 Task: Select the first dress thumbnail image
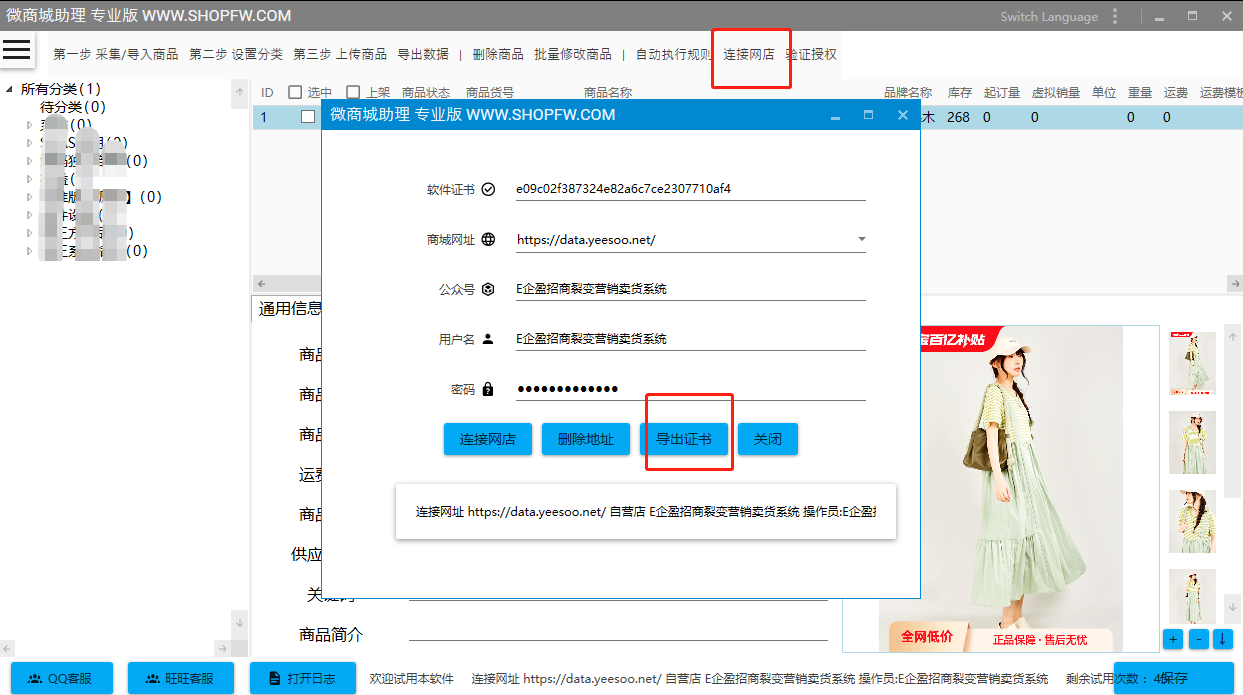[1192, 364]
